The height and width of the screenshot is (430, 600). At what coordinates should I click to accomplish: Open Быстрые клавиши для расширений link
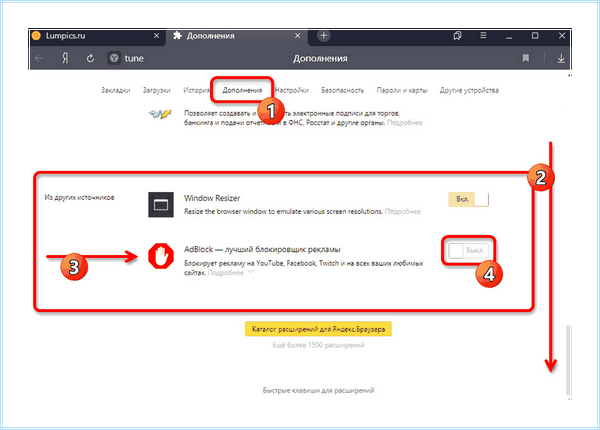pyautogui.click(x=318, y=390)
